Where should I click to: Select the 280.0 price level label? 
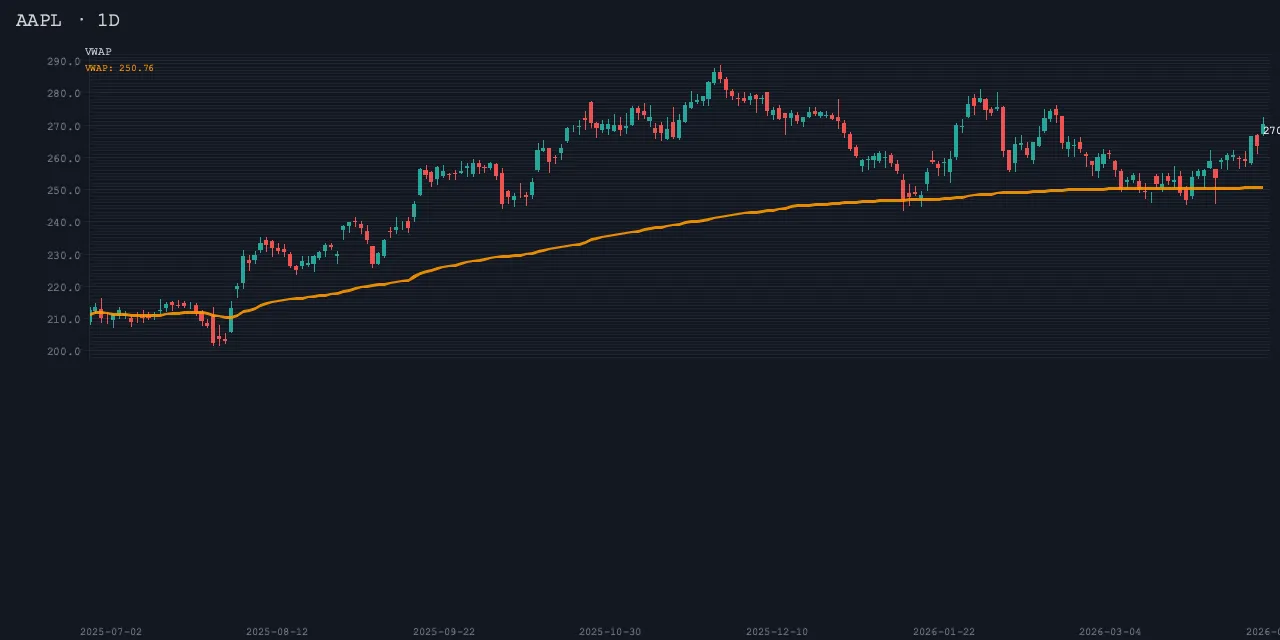point(63,94)
